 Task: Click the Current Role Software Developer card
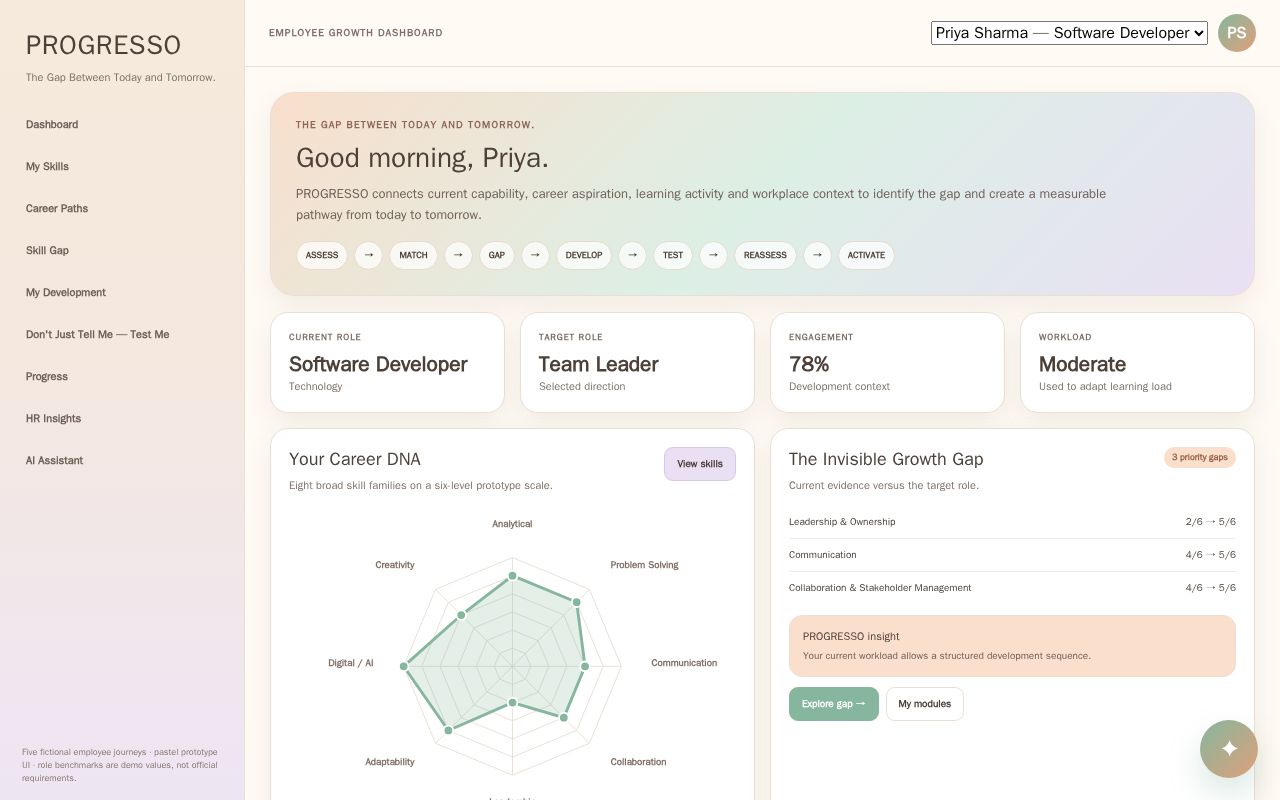point(387,362)
